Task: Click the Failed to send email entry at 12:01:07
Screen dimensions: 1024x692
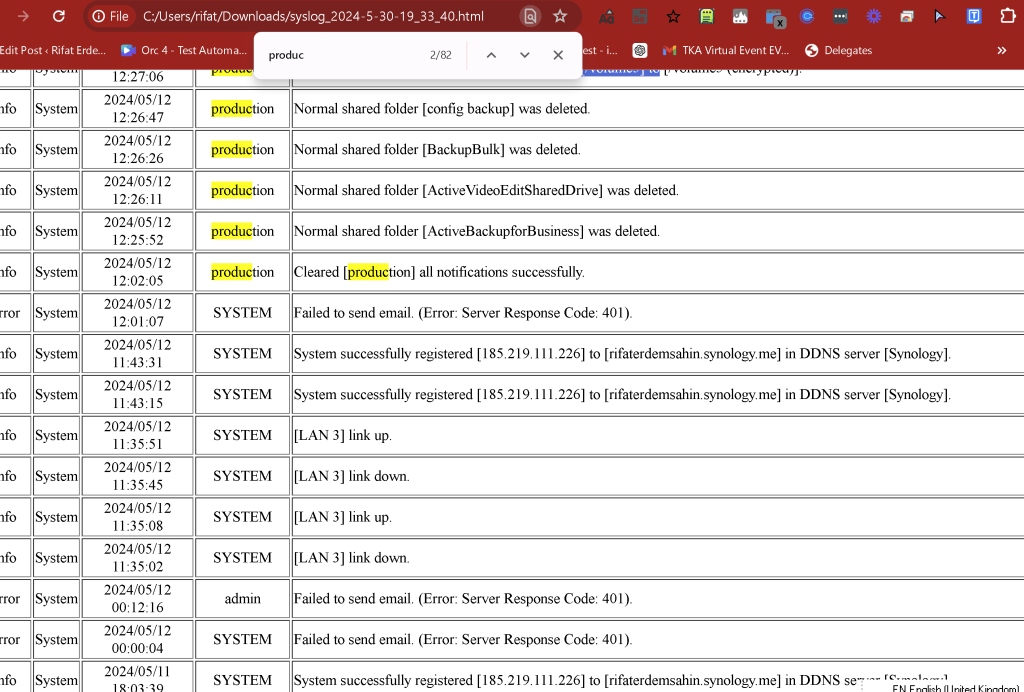Action: pyautogui.click(x=463, y=313)
